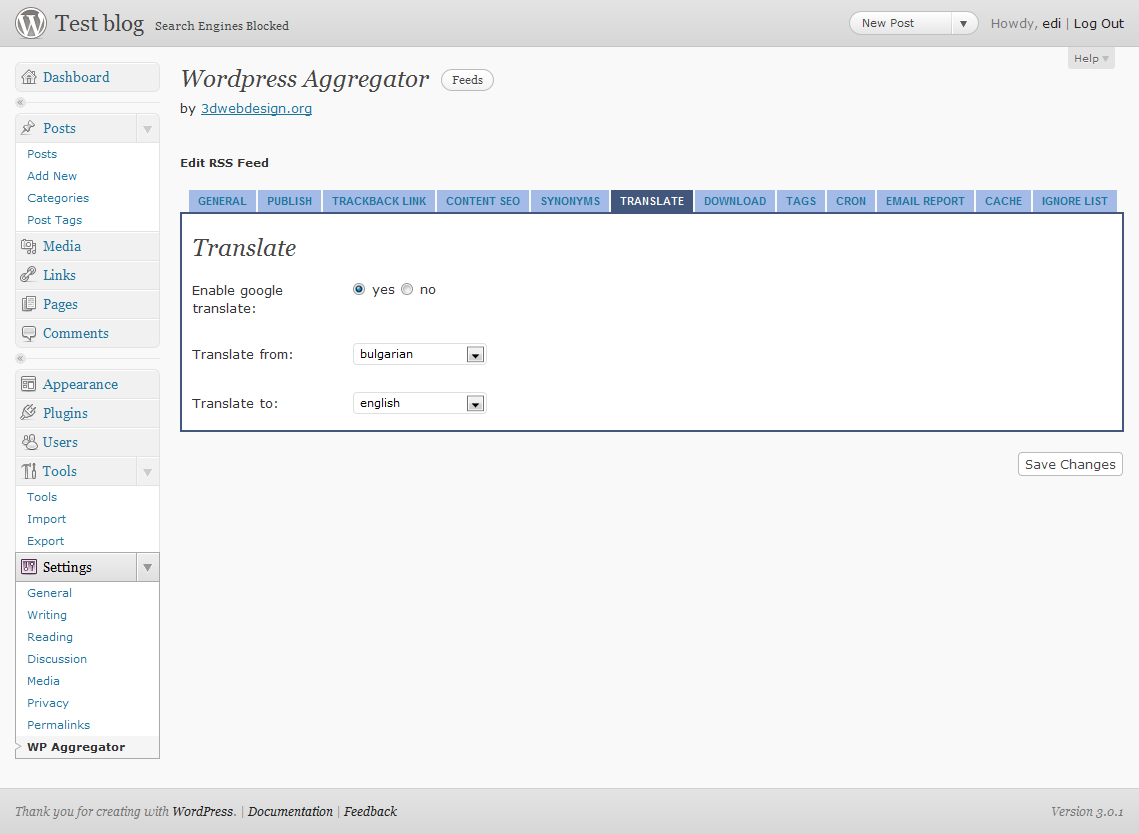Open the 3dwebdesign.org link
Viewport: 1139px width, 834px height.
tap(256, 108)
